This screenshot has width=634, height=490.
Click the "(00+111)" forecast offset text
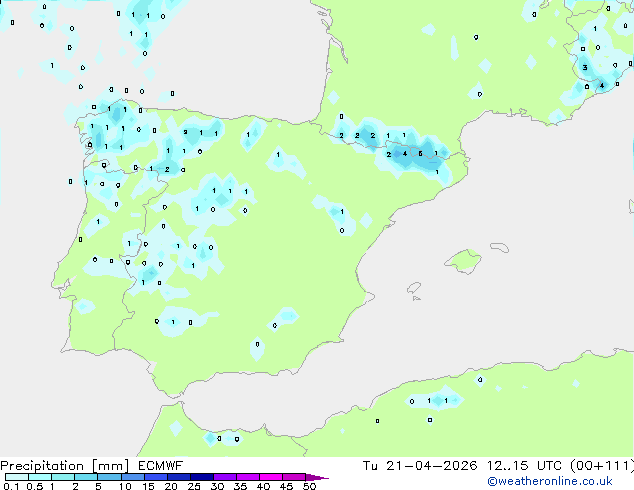tap(602, 466)
